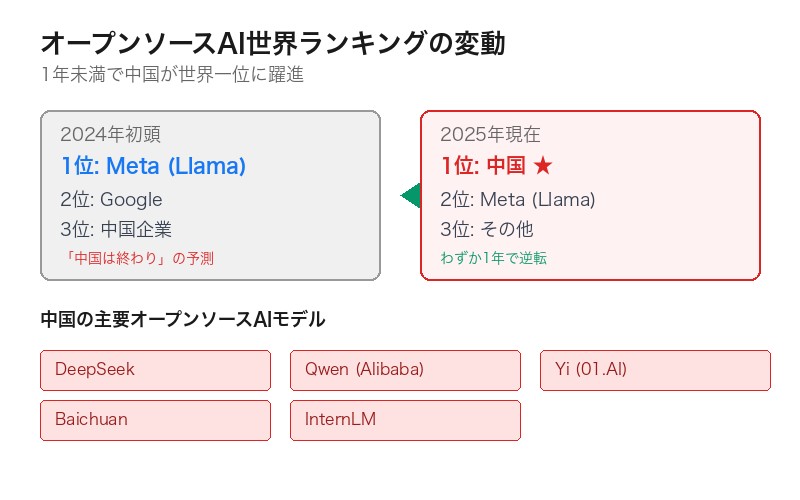
Task: Click the green arrow between the panels
Action: coord(410,196)
